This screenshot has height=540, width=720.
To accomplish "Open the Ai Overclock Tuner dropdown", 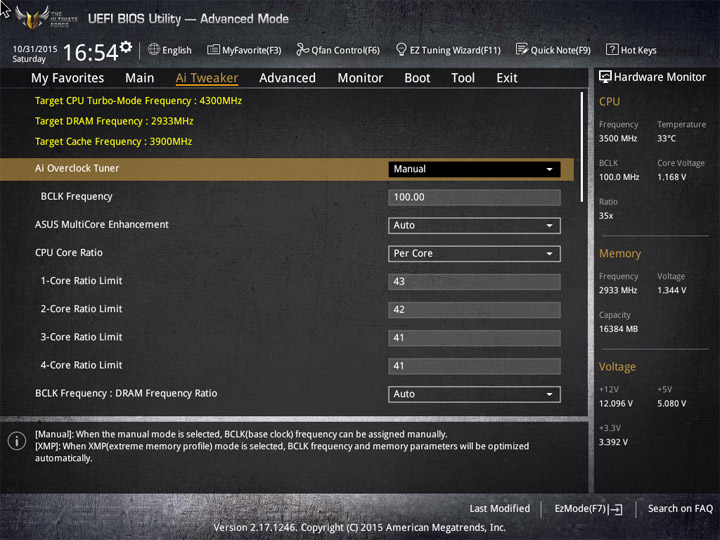I will click(x=474, y=169).
